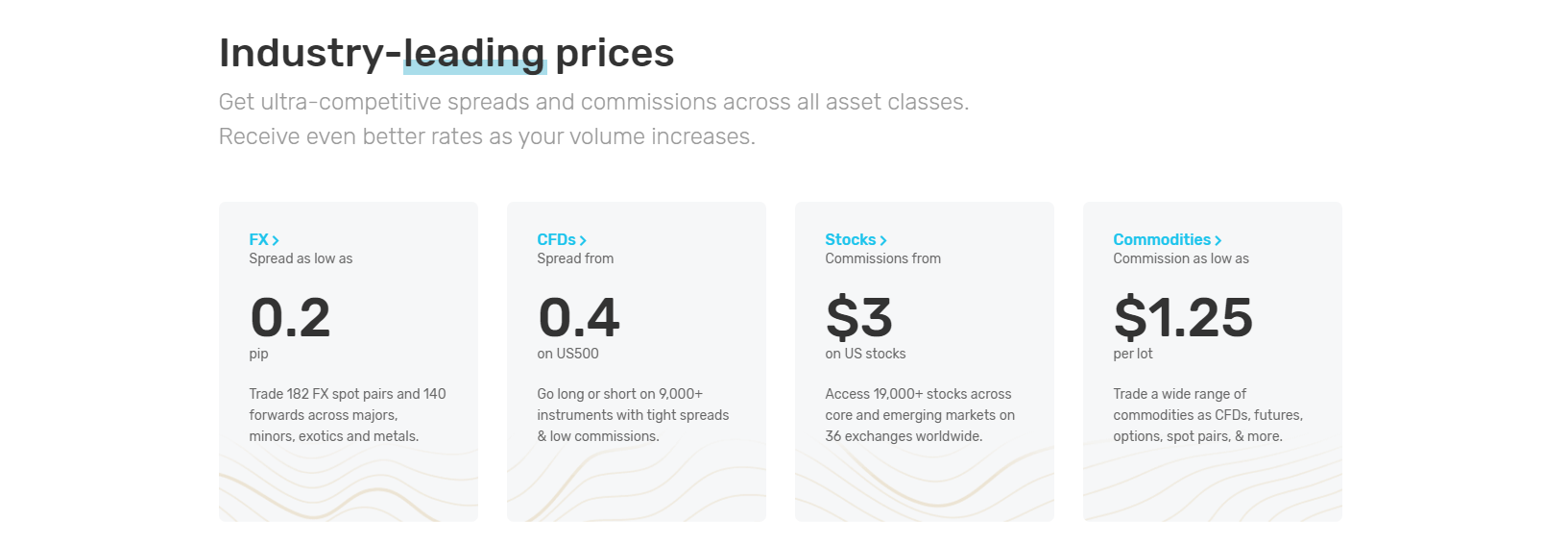Click the "Trade a wide range of commodities" text

click(1207, 415)
